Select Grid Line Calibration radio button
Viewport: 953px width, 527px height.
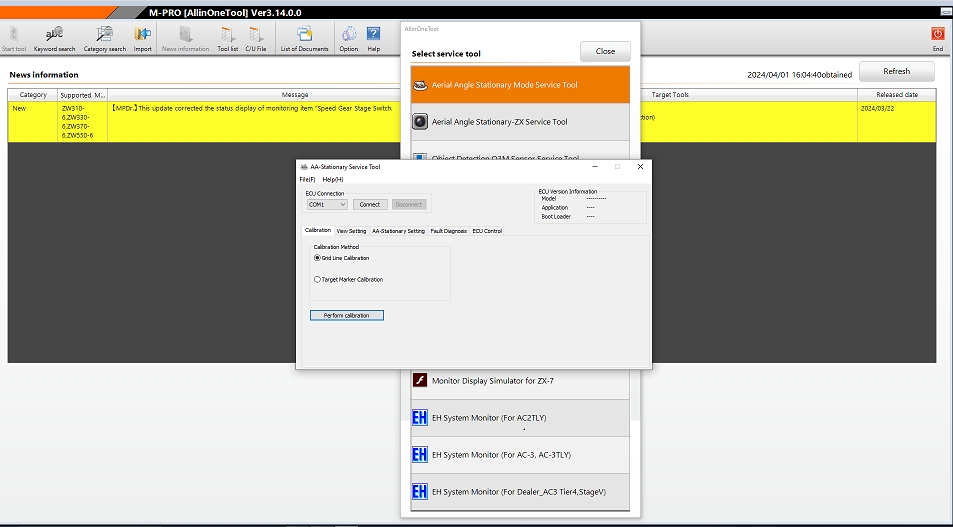pyautogui.click(x=317, y=258)
